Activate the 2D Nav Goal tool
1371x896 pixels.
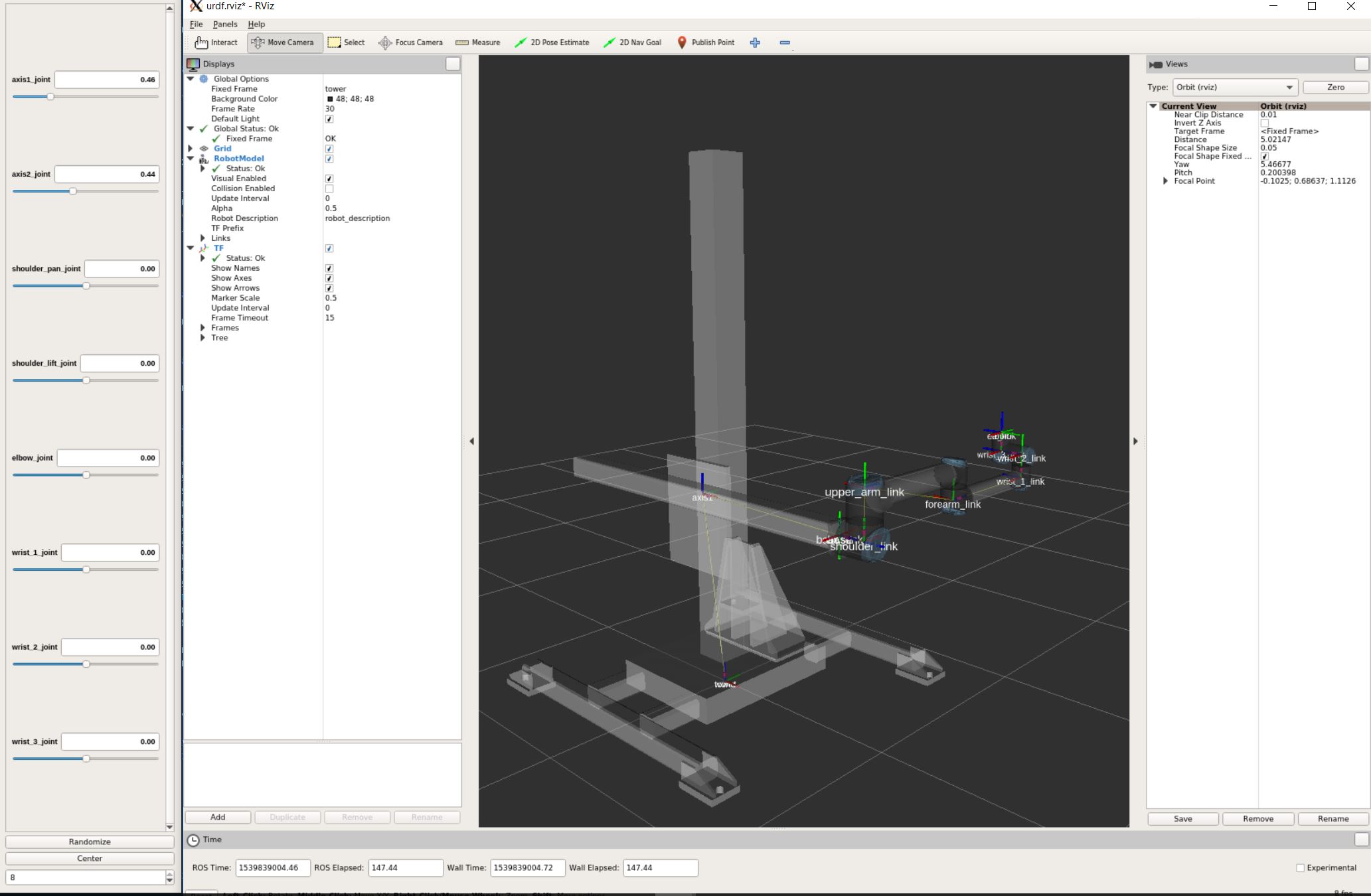coord(632,42)
